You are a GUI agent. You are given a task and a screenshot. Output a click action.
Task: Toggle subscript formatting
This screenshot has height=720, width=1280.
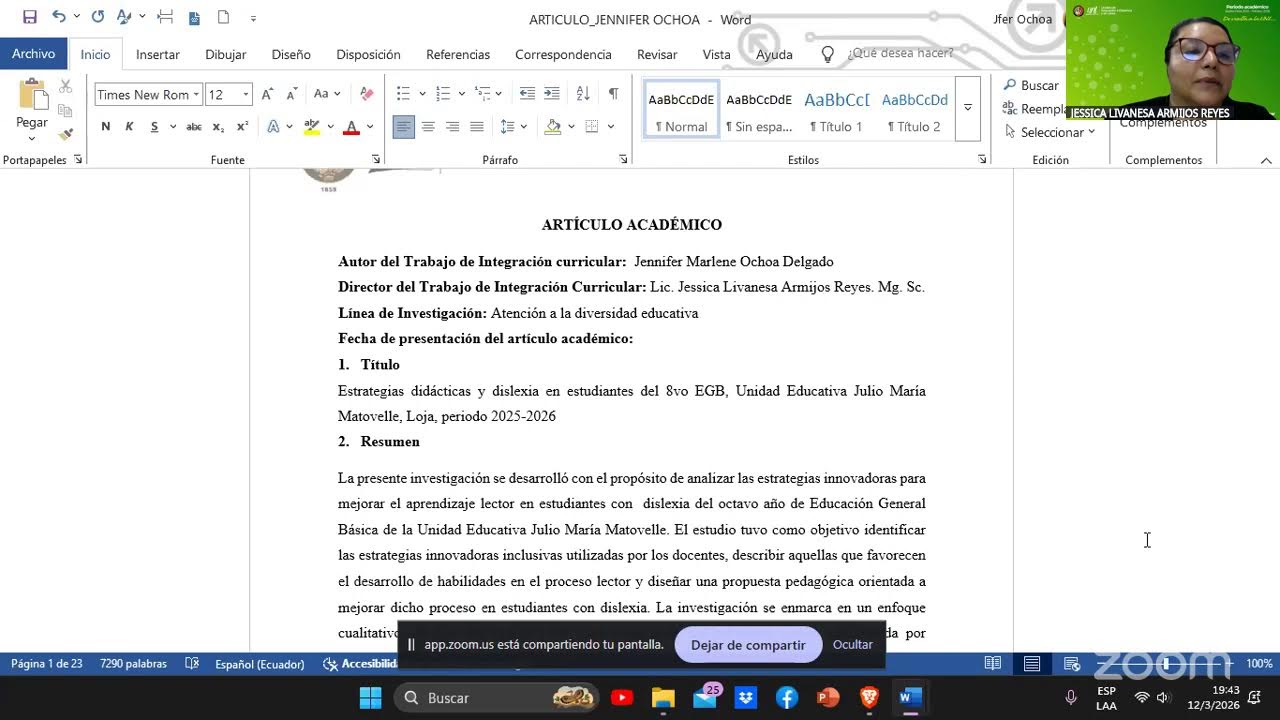(220, 127)
